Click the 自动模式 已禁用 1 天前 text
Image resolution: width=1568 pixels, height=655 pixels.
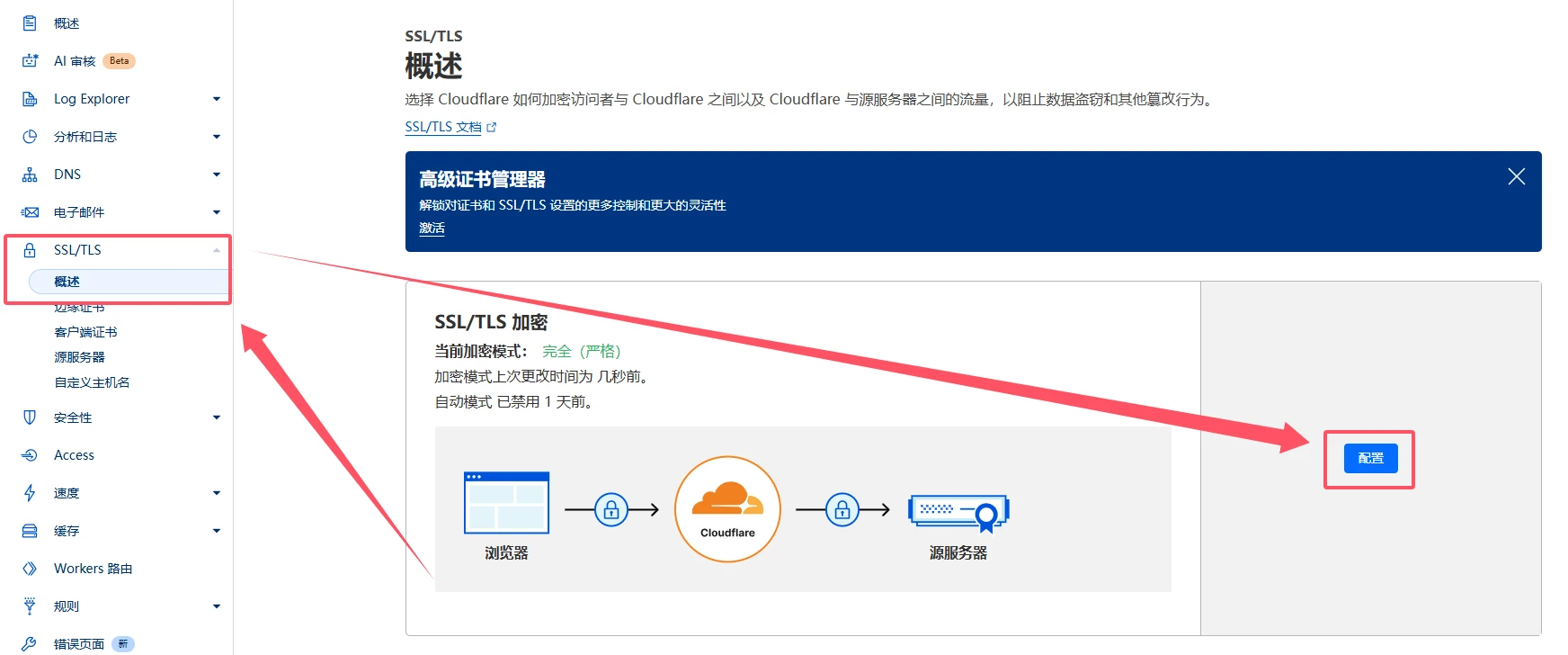click(515, 401)
